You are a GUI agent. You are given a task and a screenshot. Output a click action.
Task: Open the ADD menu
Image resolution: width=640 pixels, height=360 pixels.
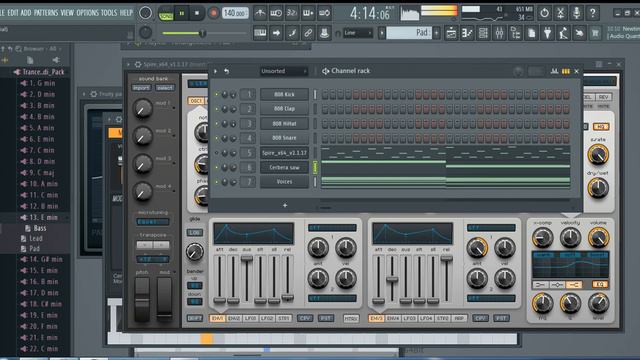pos(26,13)
